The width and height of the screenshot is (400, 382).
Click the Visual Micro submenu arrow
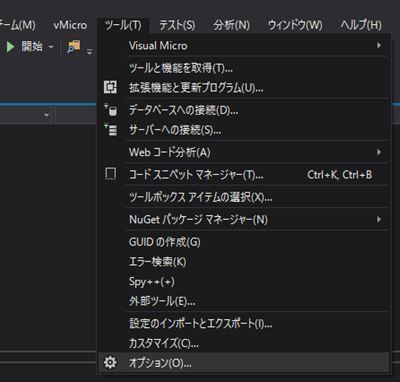pyautogui.click(x=379, y=45)
